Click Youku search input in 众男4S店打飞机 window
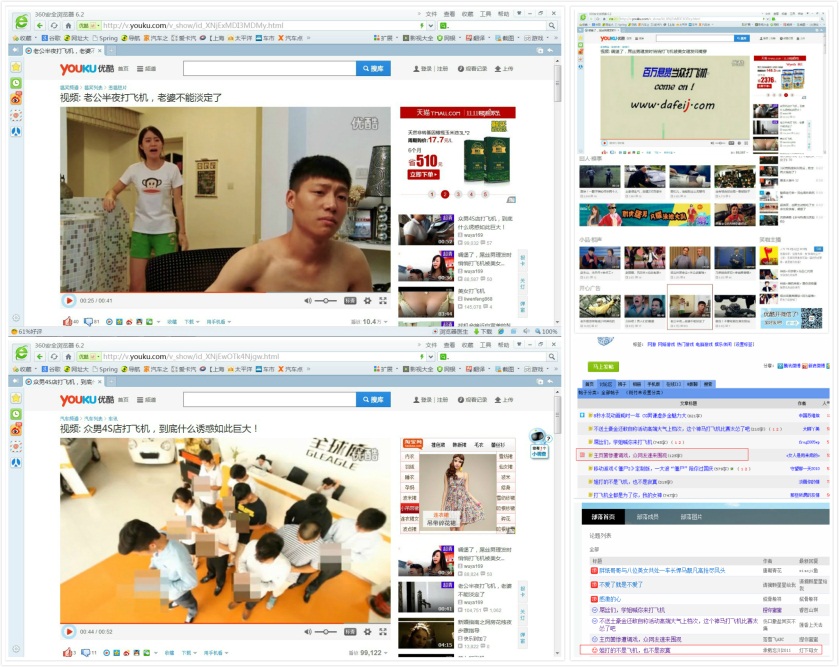 point(269,400)
